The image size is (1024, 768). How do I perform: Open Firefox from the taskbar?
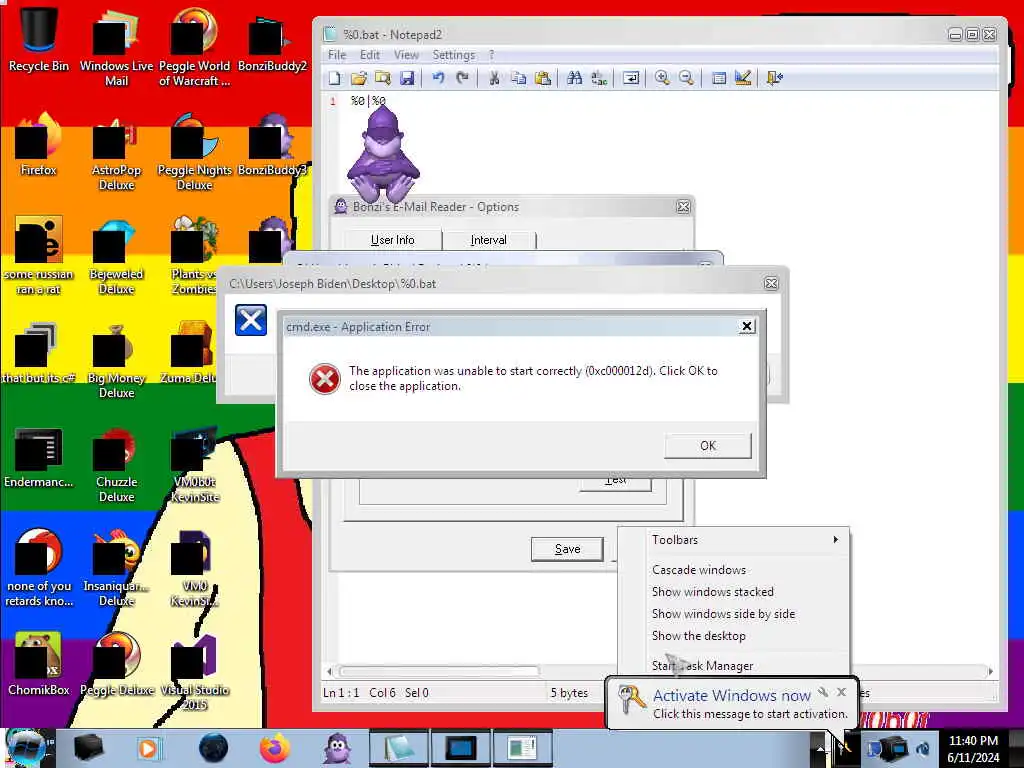coord(274,748)
